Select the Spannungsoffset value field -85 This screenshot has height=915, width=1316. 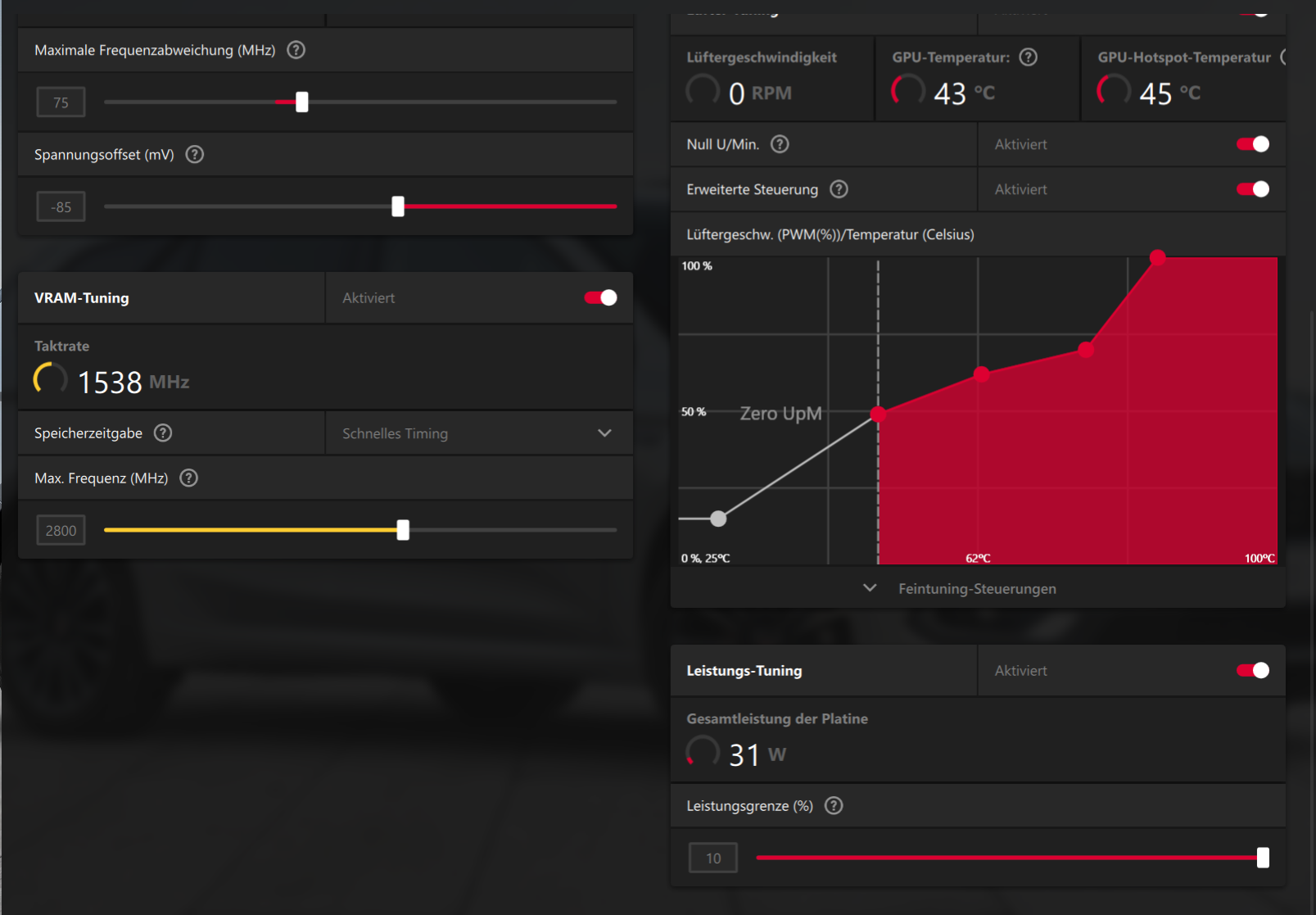pos(61,207)
